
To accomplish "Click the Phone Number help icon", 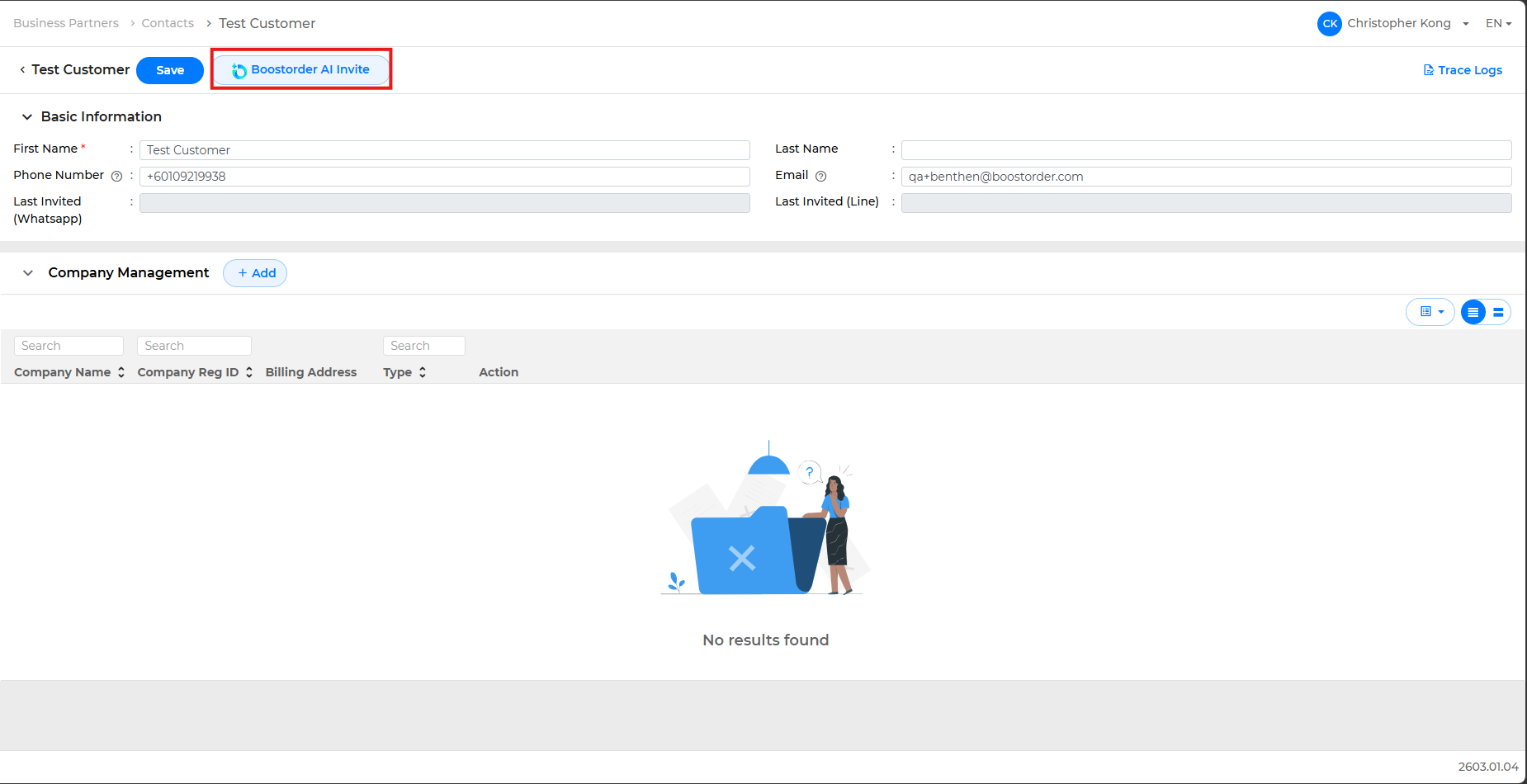I will tap(116, 176).
